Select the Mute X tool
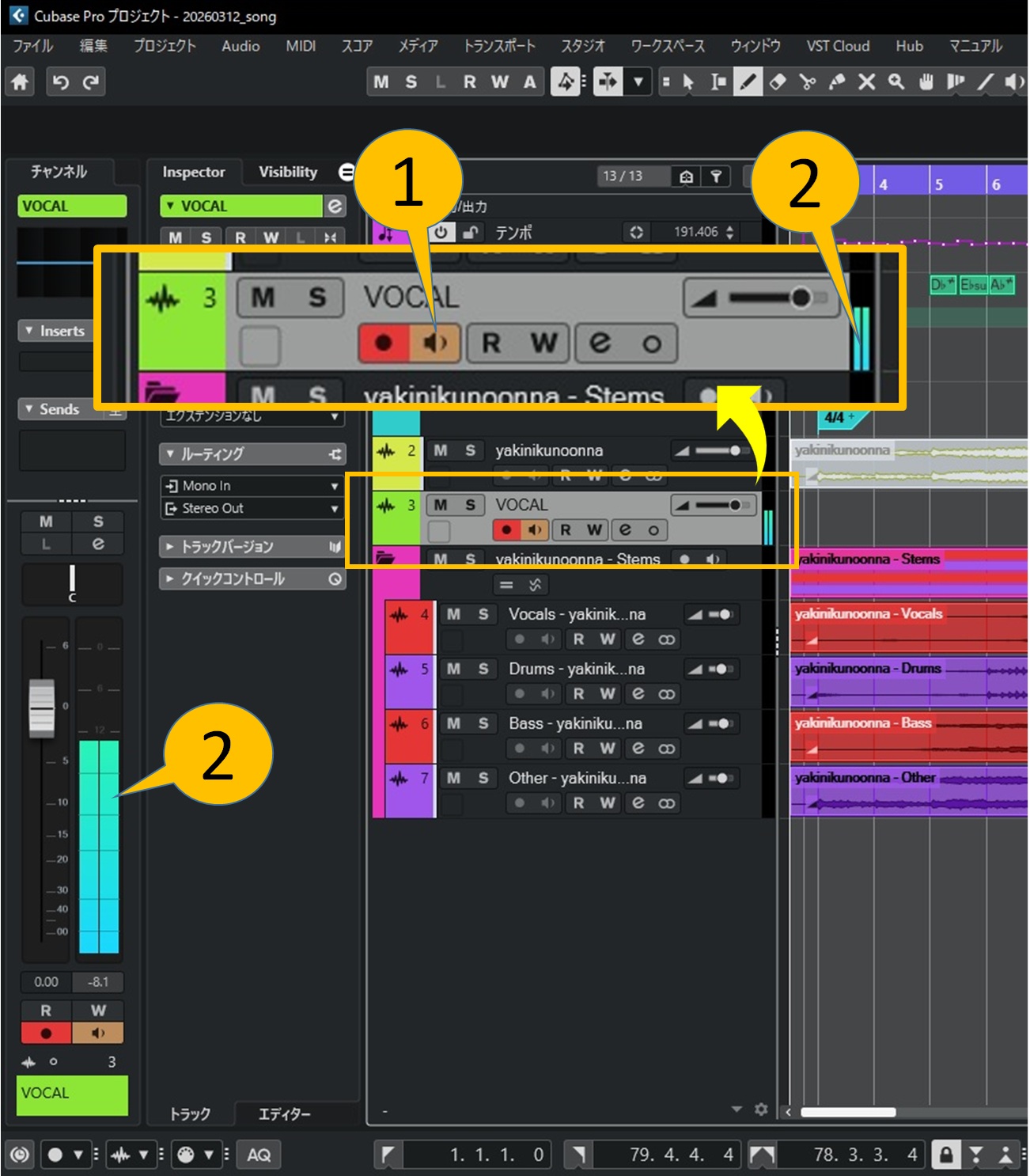The image size is (1030, 1176). point(867,82)
